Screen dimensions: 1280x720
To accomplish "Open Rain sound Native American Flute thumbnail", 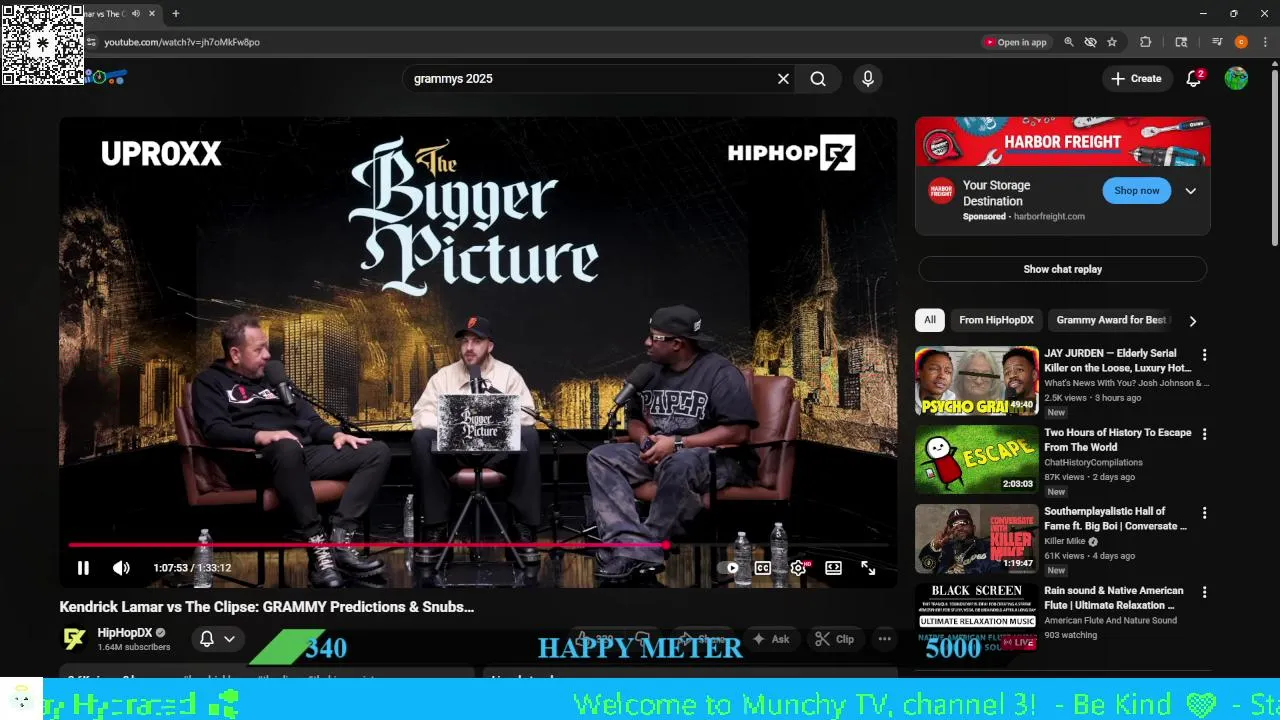I will point(977,617).
